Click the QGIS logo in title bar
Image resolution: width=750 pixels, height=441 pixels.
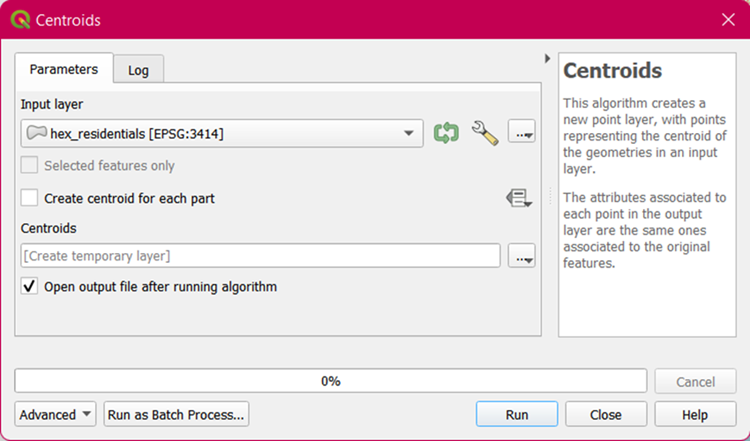(18, 19)
